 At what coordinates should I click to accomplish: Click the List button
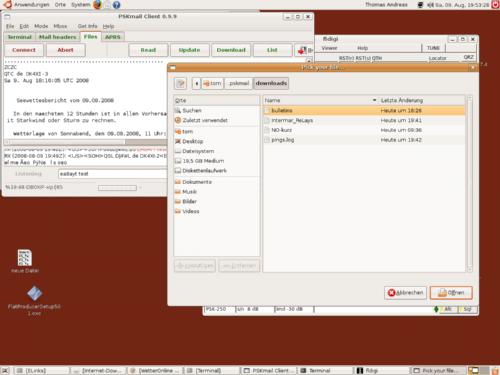click(x=272, y=50)
